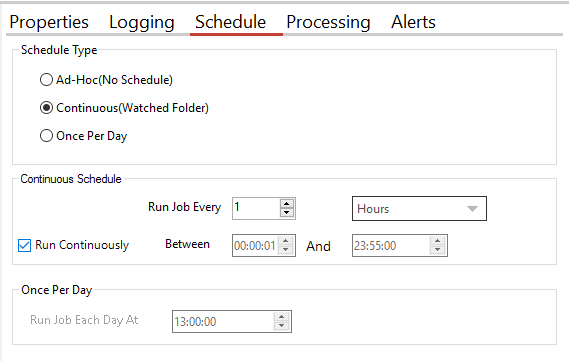Go to the Processing tab
The height and width of the screenshot is (361, 569).
tap(328, 22)
